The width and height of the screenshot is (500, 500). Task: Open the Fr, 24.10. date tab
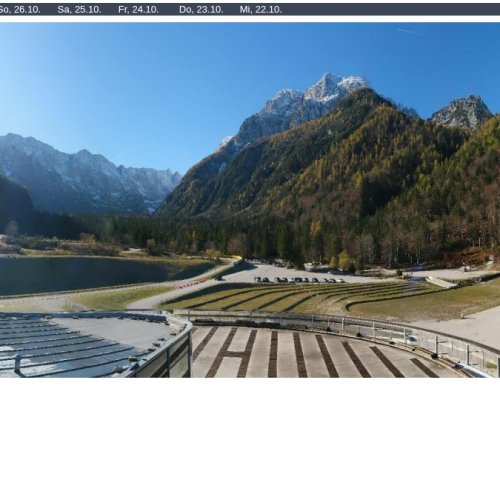coord(138,10)
